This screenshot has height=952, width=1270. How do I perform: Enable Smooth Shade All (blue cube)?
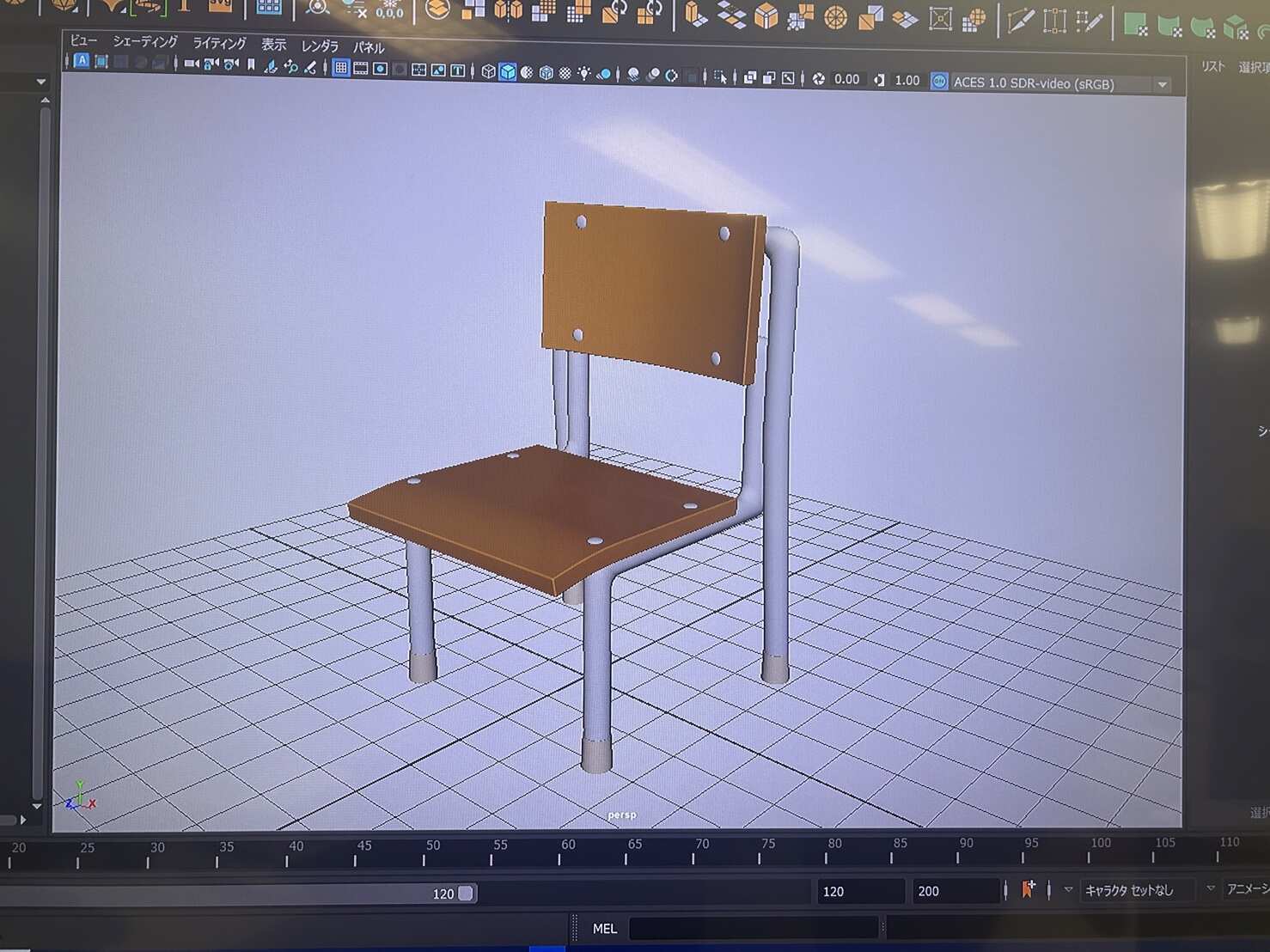pyautogui.click(x=508, y=72)
